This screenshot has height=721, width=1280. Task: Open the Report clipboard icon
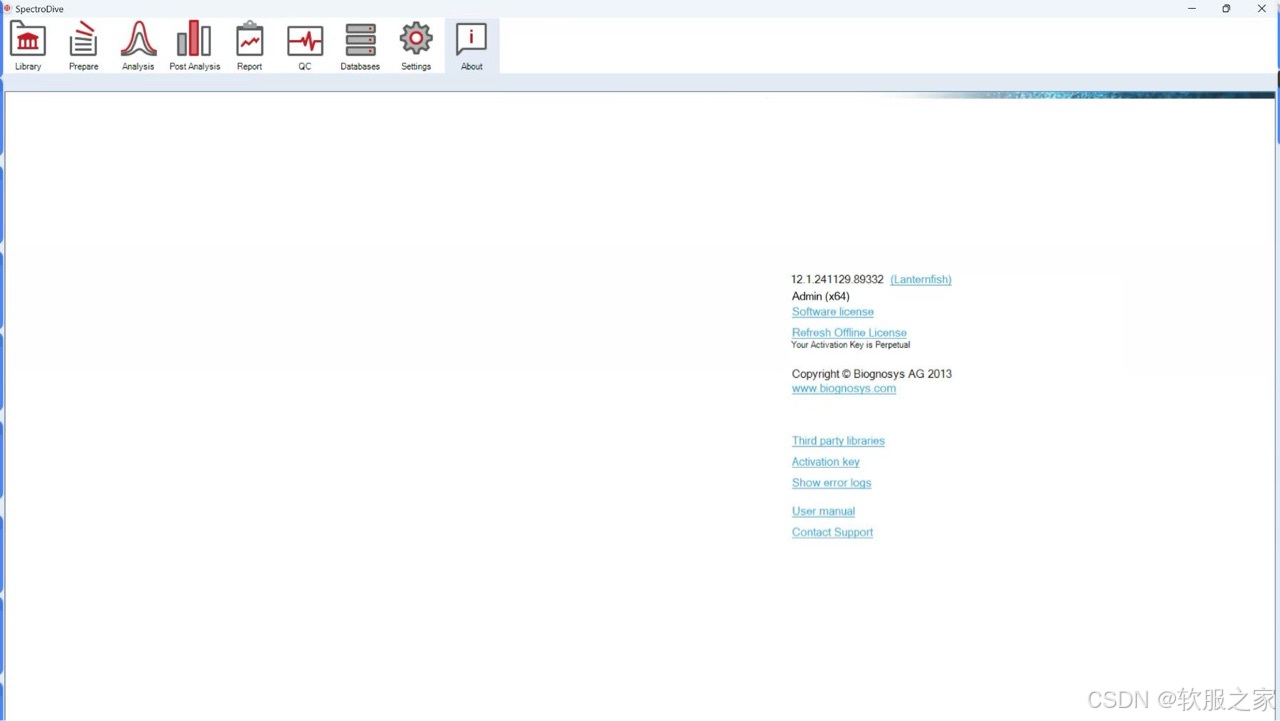coord(249,40)
